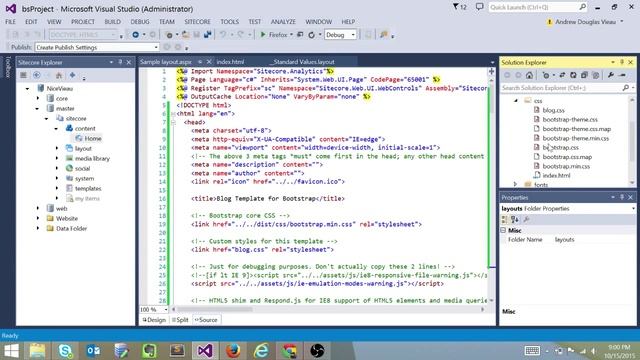Screen dimensions: 640x360
Task: Collapse the css folder in Solution Explorer
Action: coord(516,100)
